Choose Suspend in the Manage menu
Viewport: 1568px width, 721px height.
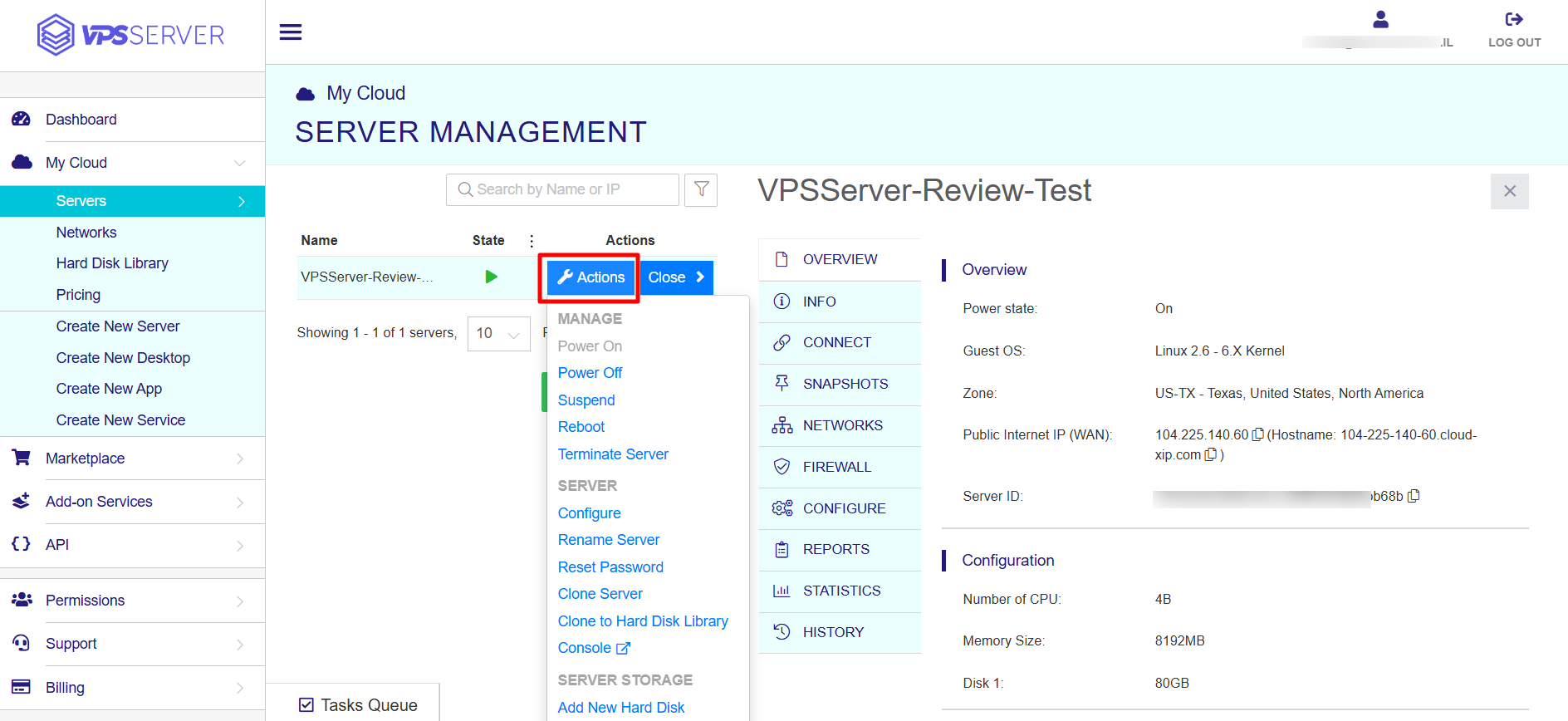pyautogui.click(x=586, y=400)
